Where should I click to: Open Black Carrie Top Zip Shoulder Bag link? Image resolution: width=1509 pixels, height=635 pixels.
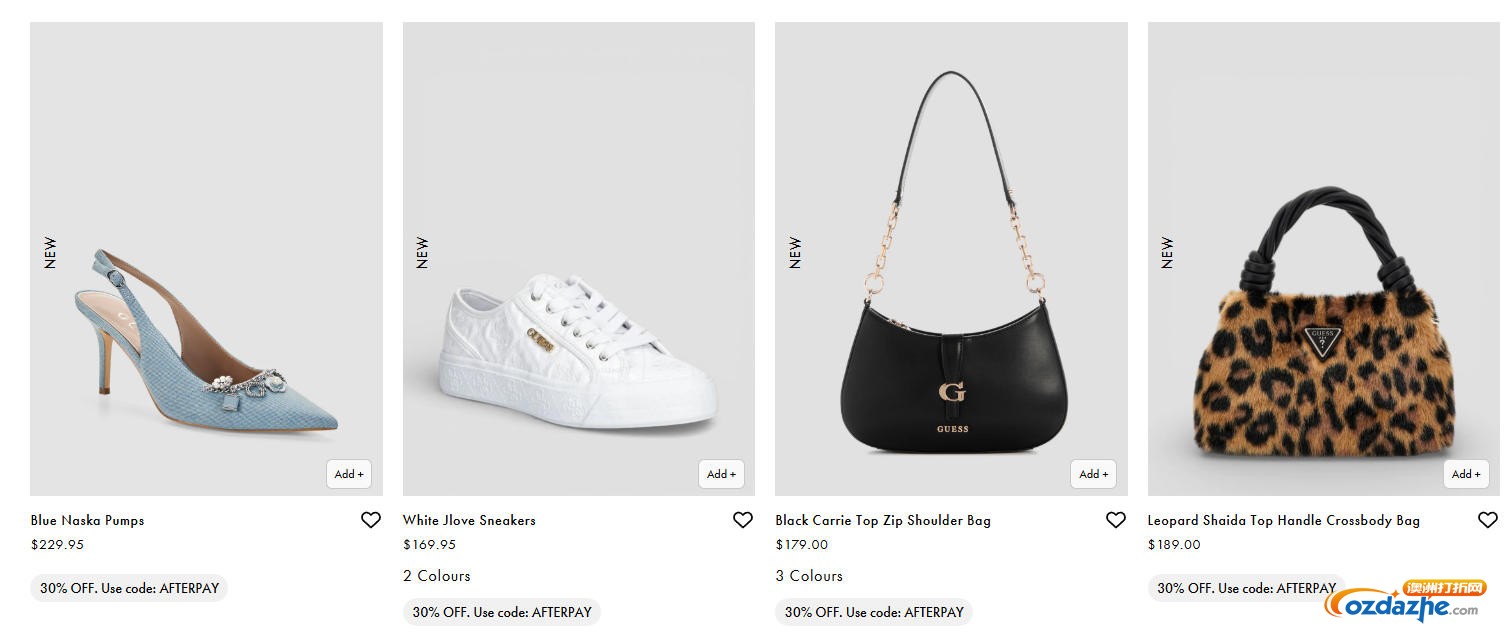(883, 520)
